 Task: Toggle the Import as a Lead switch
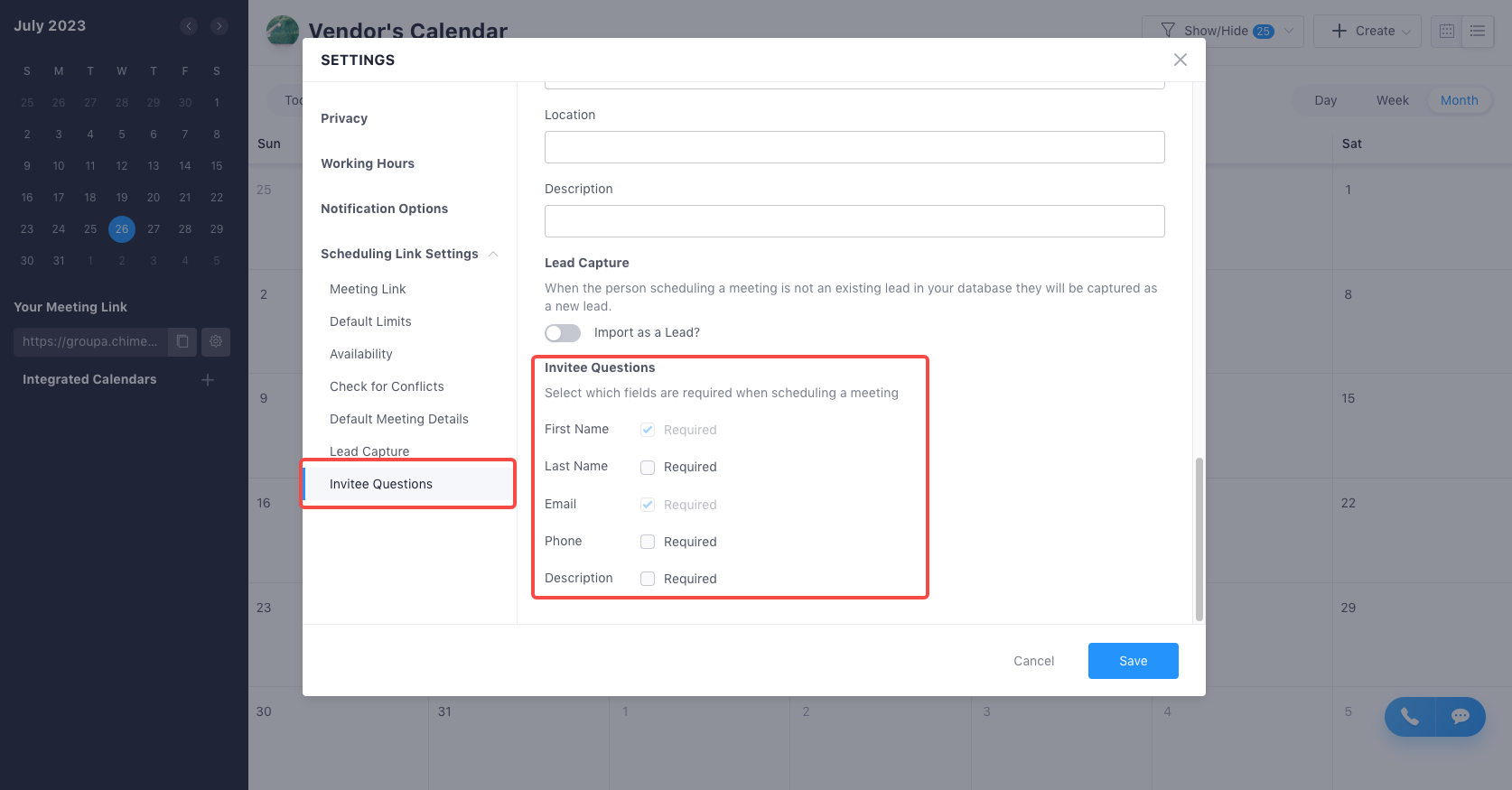(563, 333)
